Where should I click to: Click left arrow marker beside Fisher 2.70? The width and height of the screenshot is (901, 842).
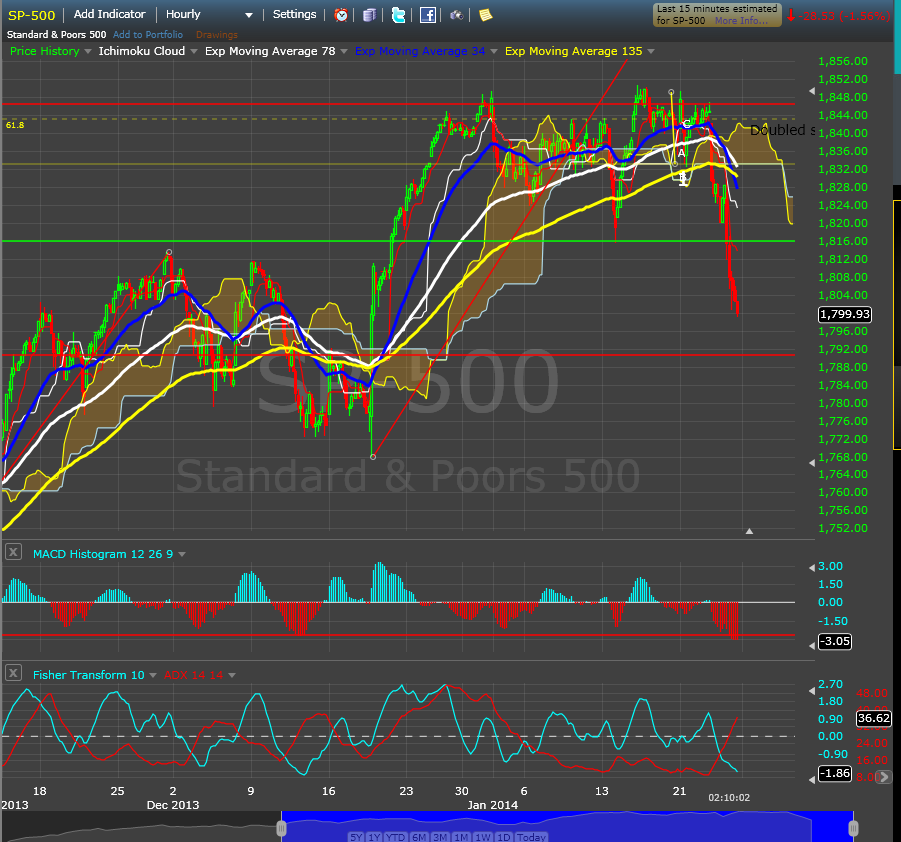pos(812,690)
